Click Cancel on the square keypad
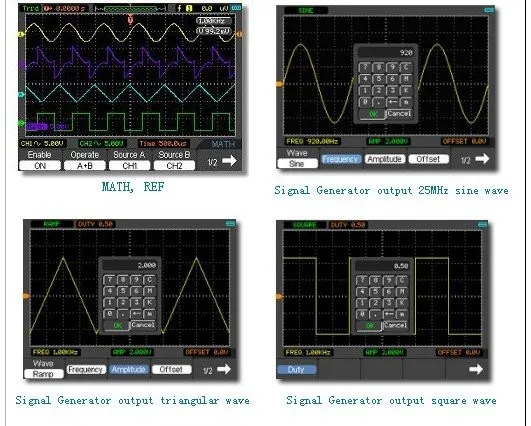Screen dimensions: 531x426 (x=396, y=325)
